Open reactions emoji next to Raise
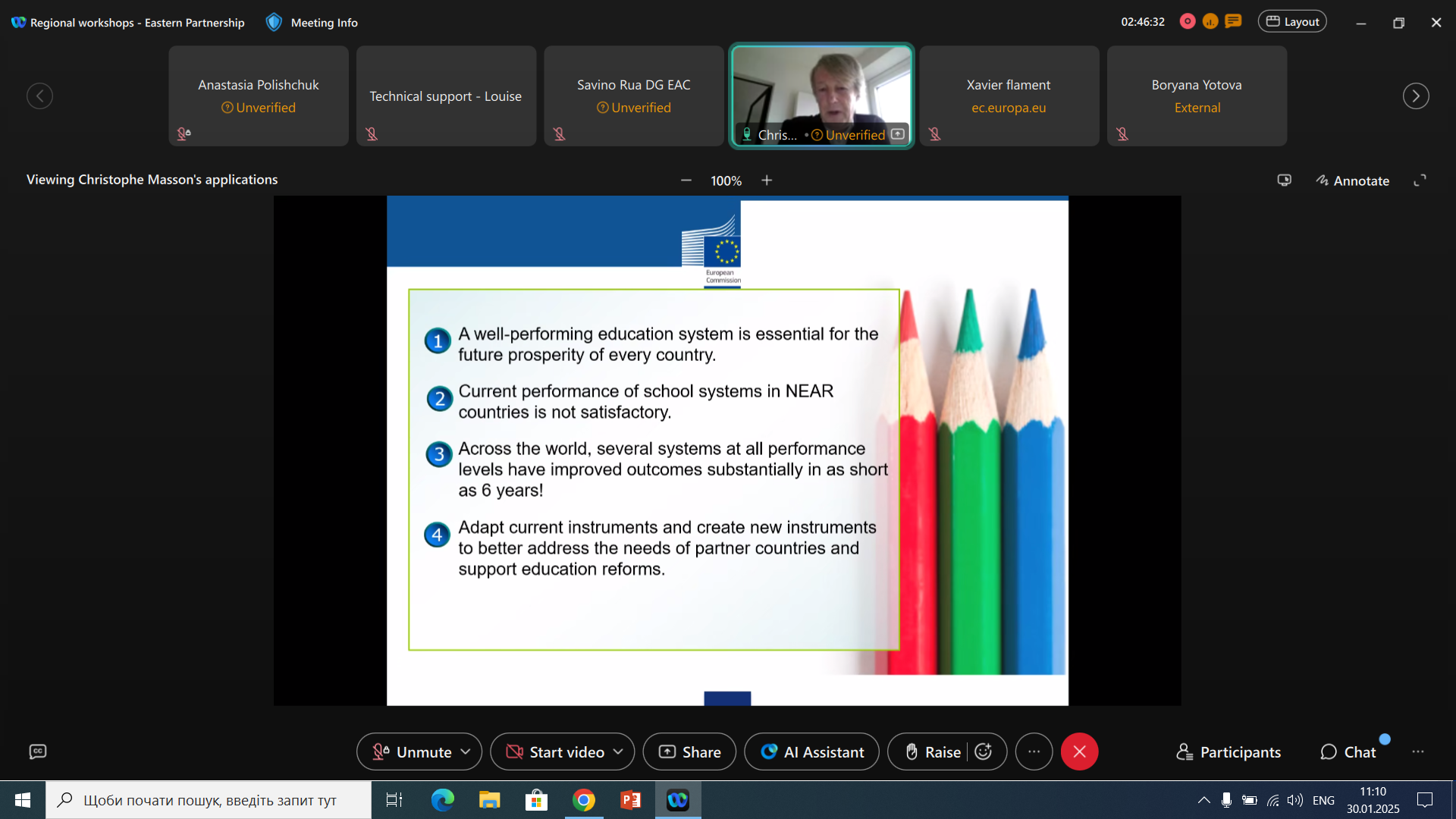1456x819 pixels. tap(984, 752)
